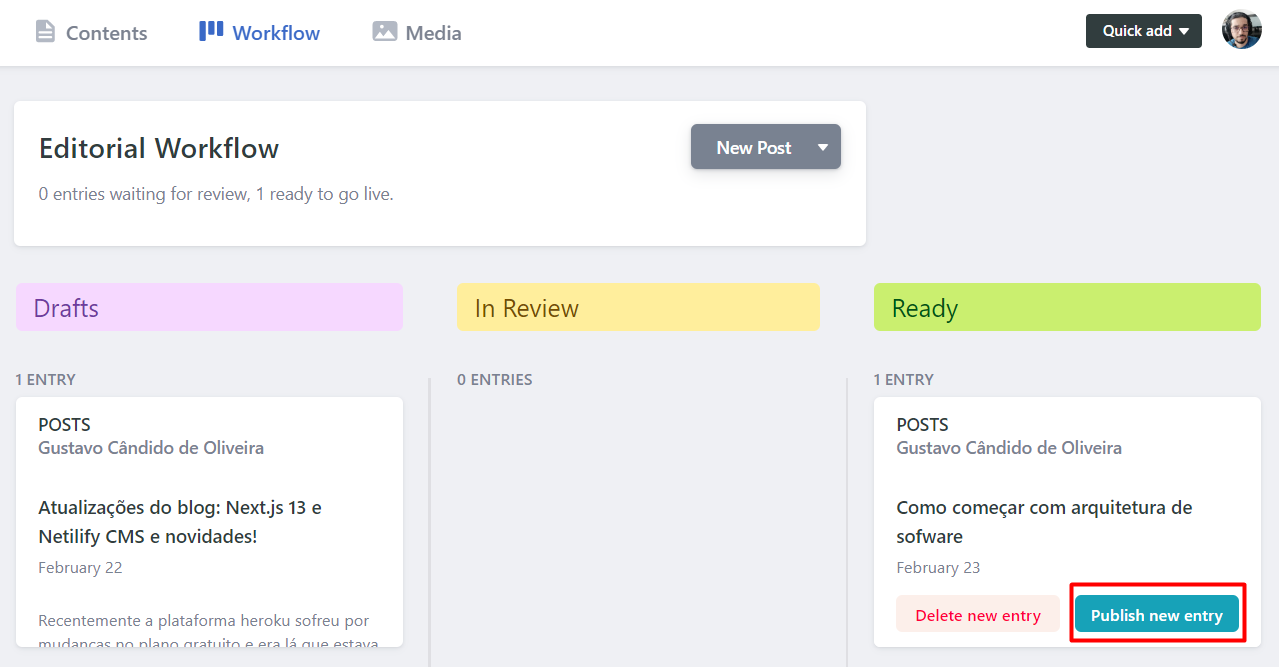This screenshot has height=667, width=1279.
Task: Click the 0 ENTRIES count label
Action: (x=495, y=380)
